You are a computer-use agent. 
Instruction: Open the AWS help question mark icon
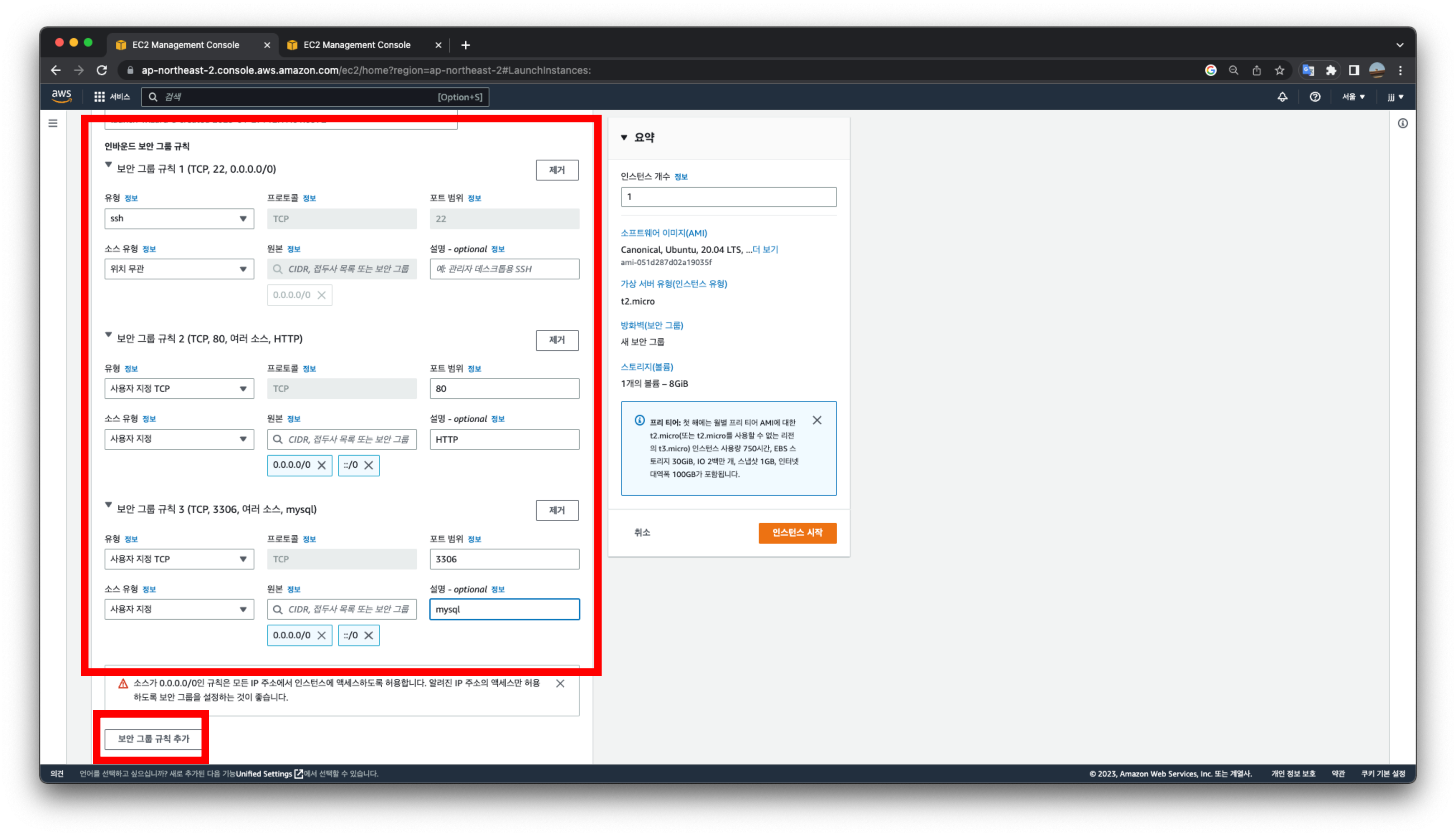[1315, 96]
